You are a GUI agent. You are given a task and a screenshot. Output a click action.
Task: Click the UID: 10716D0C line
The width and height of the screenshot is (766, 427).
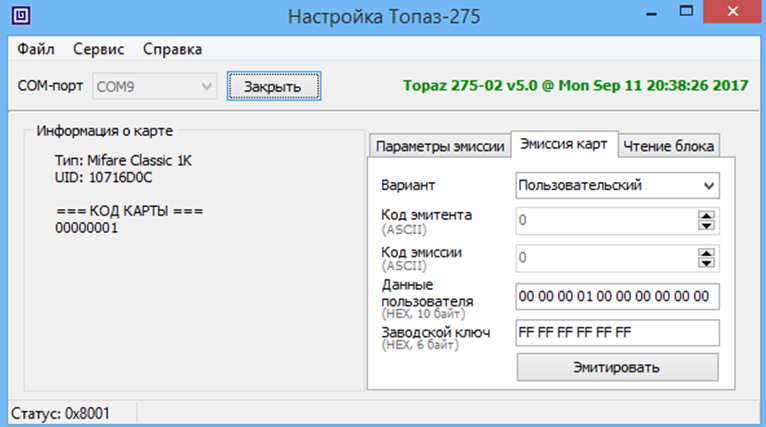click(x=104, y=177)
